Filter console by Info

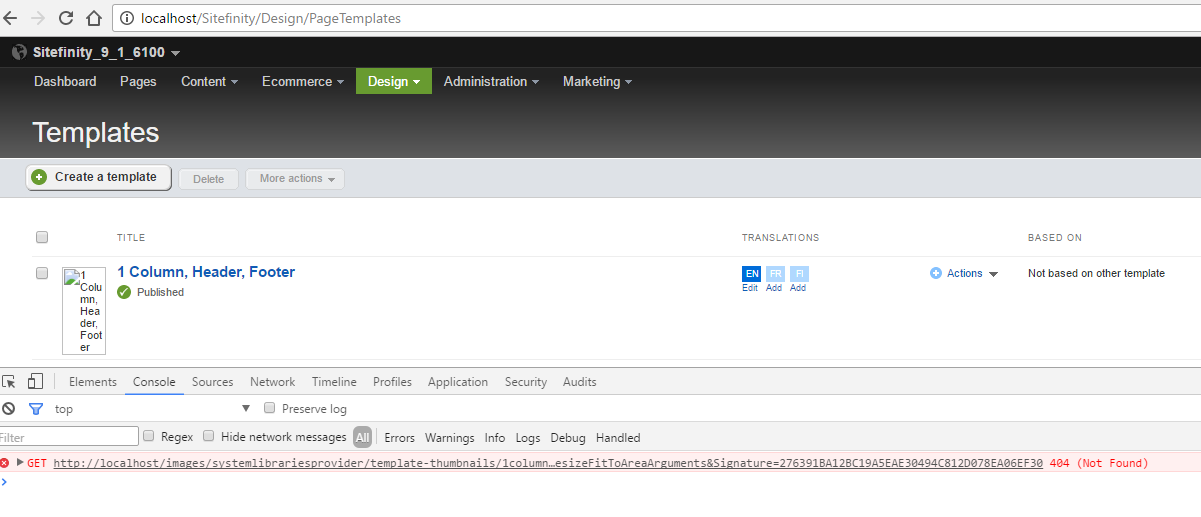[x=495, y=437]
